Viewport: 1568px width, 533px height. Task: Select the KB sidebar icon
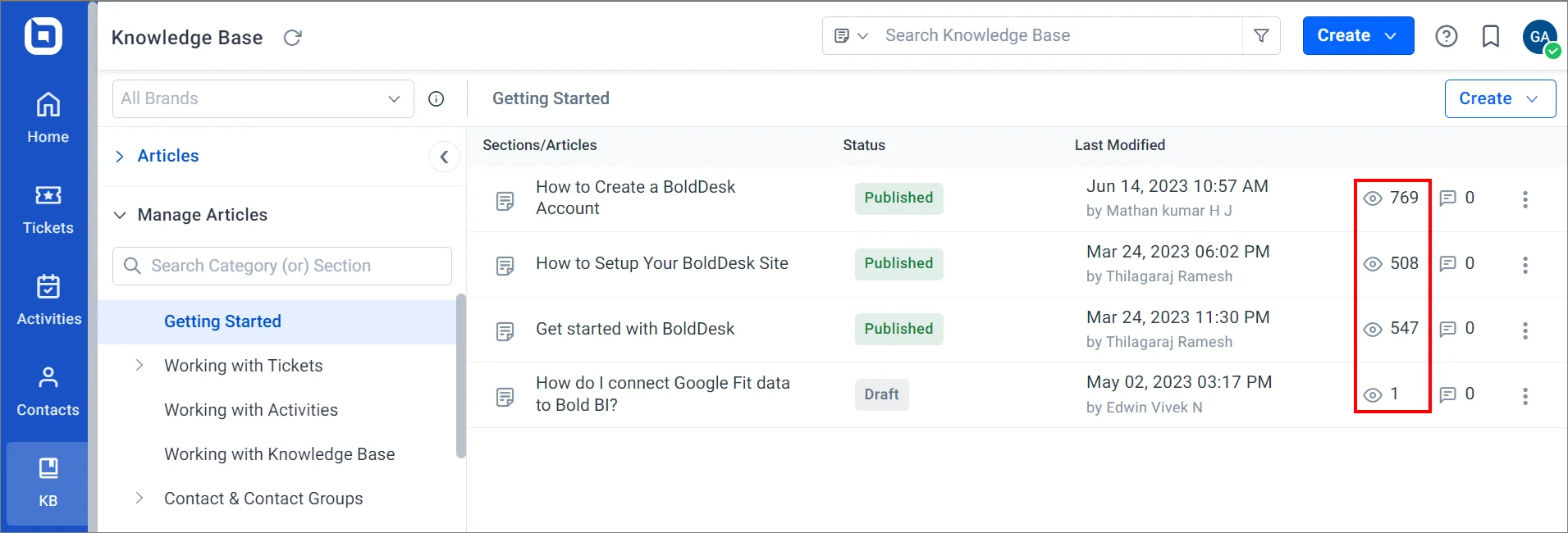48,483
